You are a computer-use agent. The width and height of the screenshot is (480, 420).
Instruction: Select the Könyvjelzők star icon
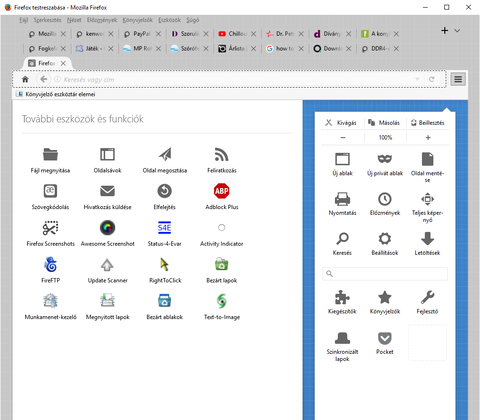(x=385, y=297)
